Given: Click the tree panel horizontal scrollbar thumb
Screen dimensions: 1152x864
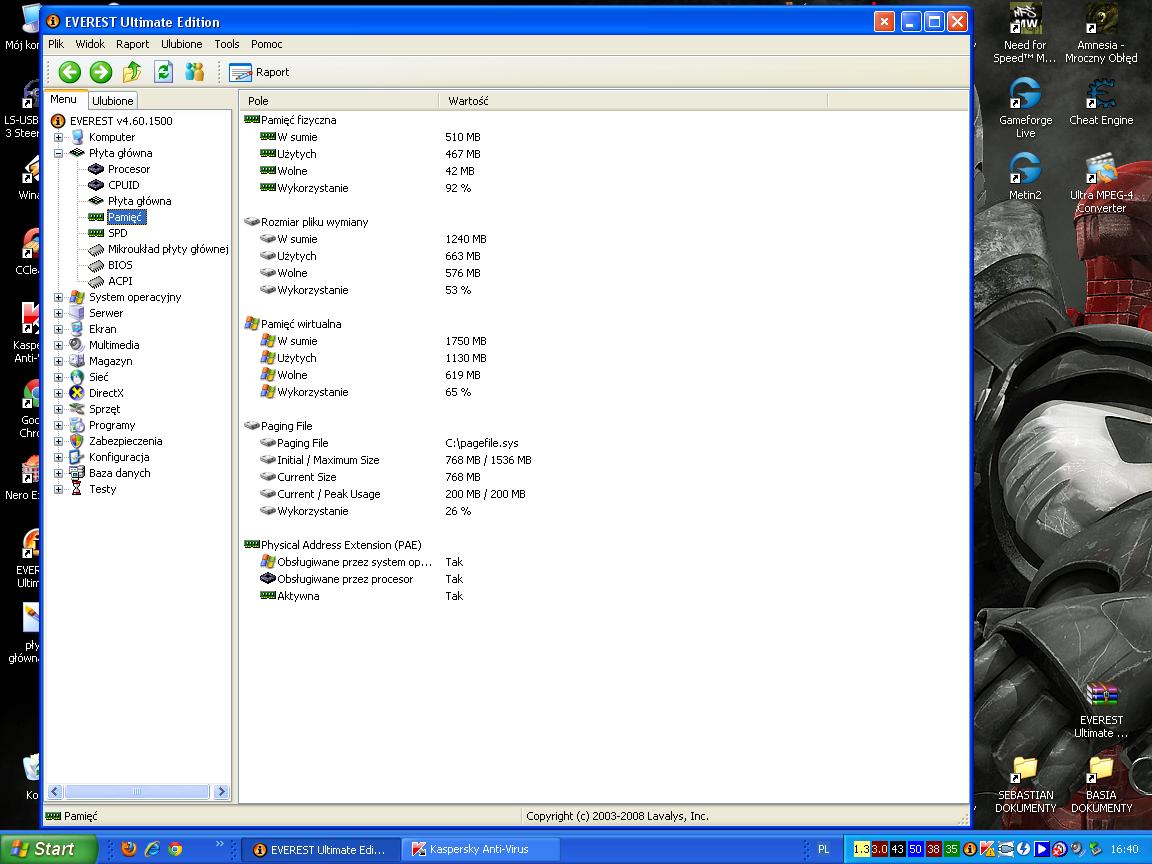Looking at the screenshot, I should pos(137,791).
